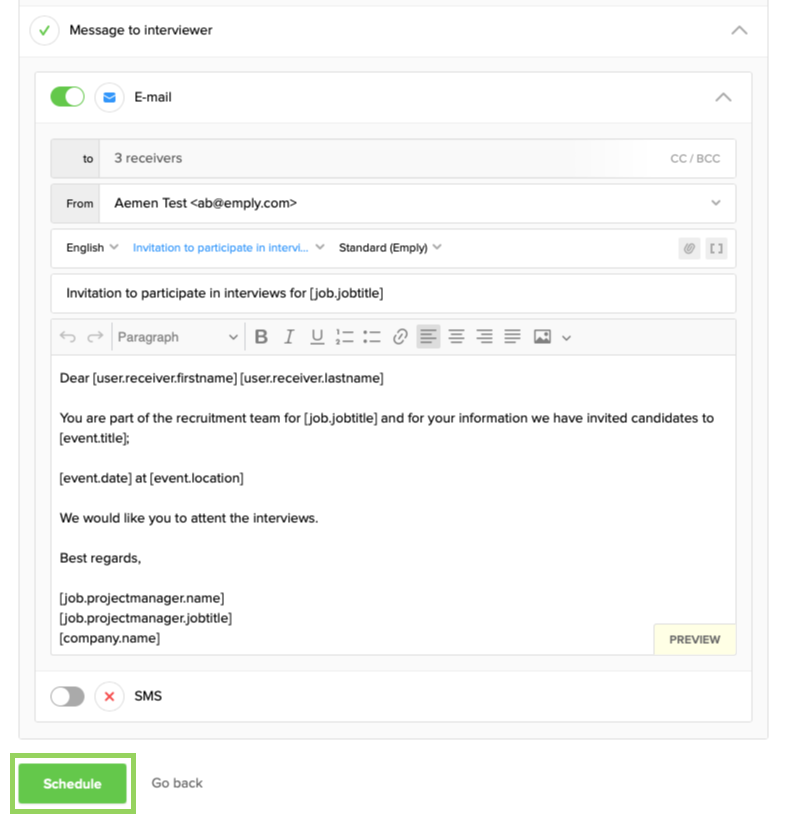Open the English language dropdown
787x818 pixels.
pyautogui.click(x=92, y=248)
